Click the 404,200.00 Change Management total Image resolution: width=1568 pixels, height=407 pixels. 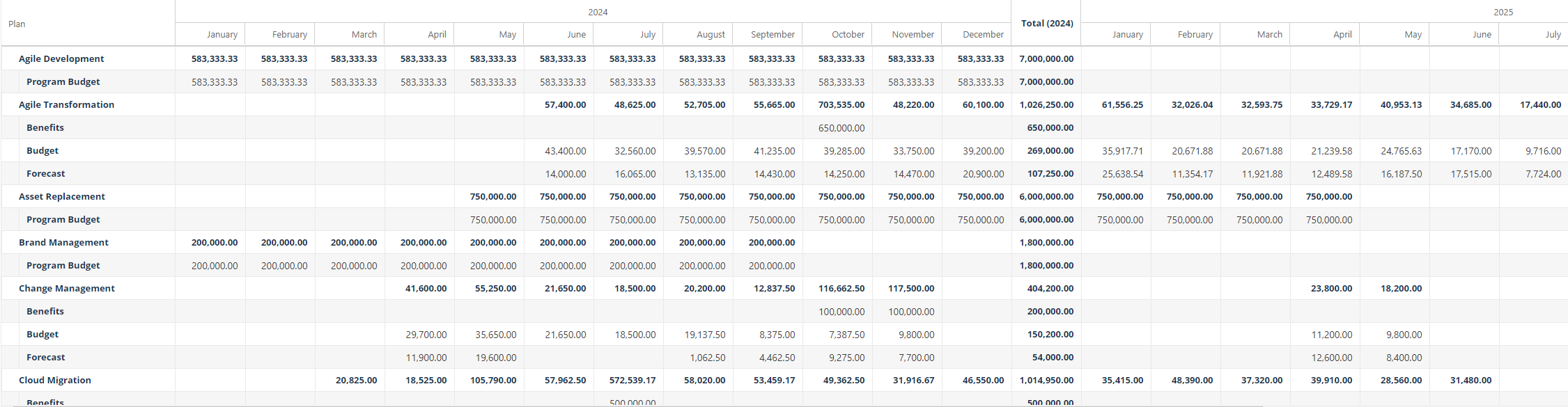tap(1050, 288)
